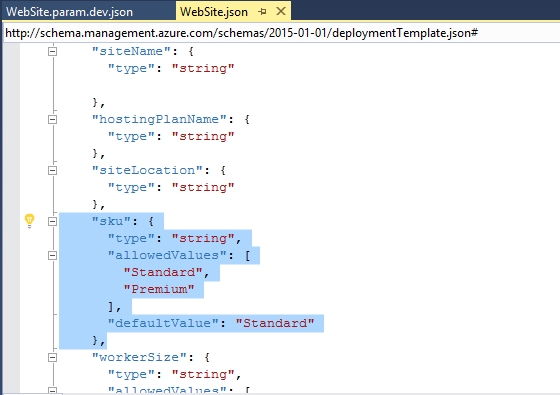The width and height of the screenshot is (560, 395).
Task: Close the WebSite.json tab
Action: tap(281, 11)
